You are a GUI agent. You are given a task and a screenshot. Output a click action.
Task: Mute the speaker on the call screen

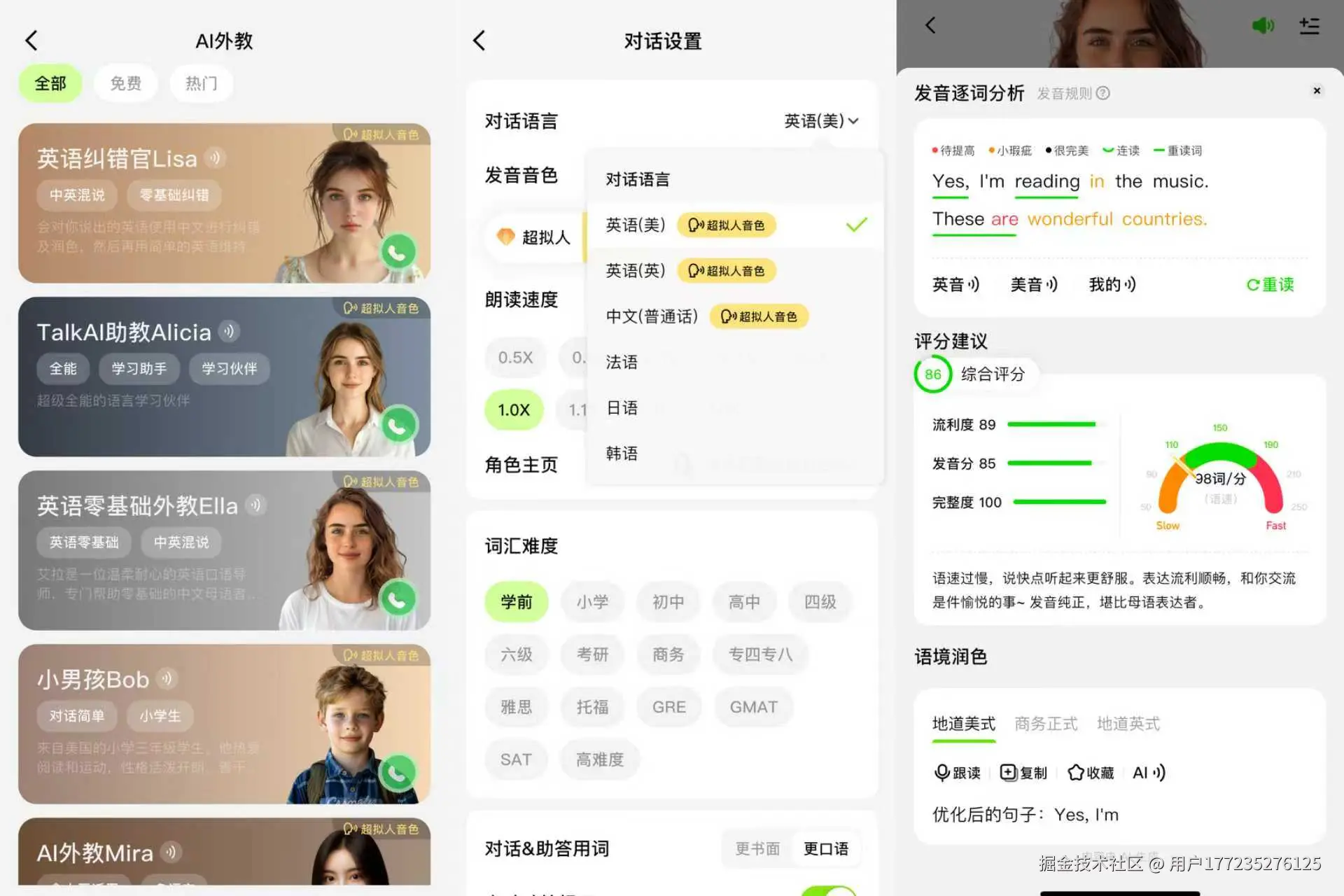click(1263, 25)
